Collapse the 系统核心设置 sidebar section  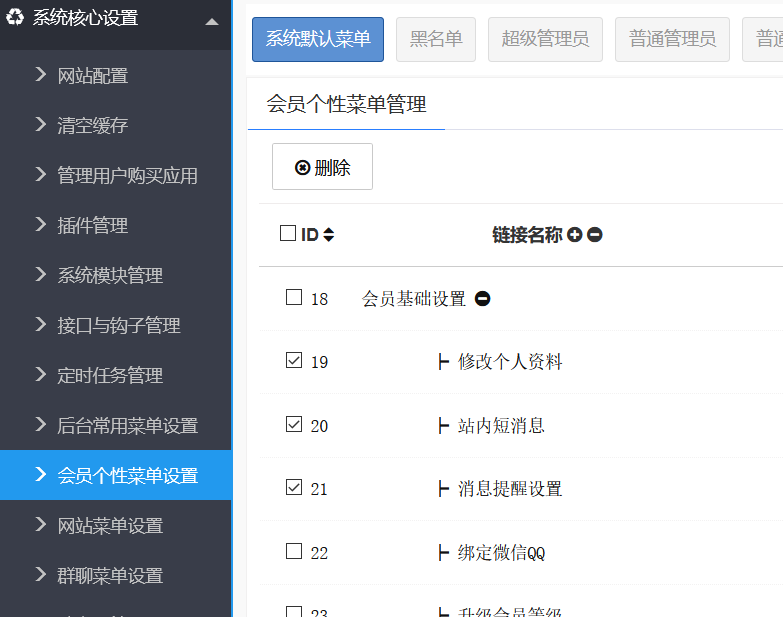point(211,21)
